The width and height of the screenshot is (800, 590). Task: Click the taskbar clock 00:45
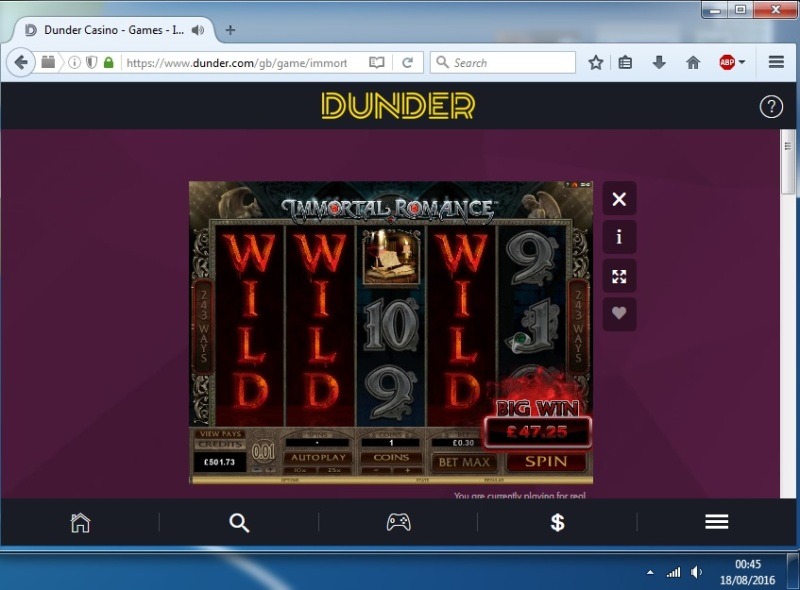point(748,564)
